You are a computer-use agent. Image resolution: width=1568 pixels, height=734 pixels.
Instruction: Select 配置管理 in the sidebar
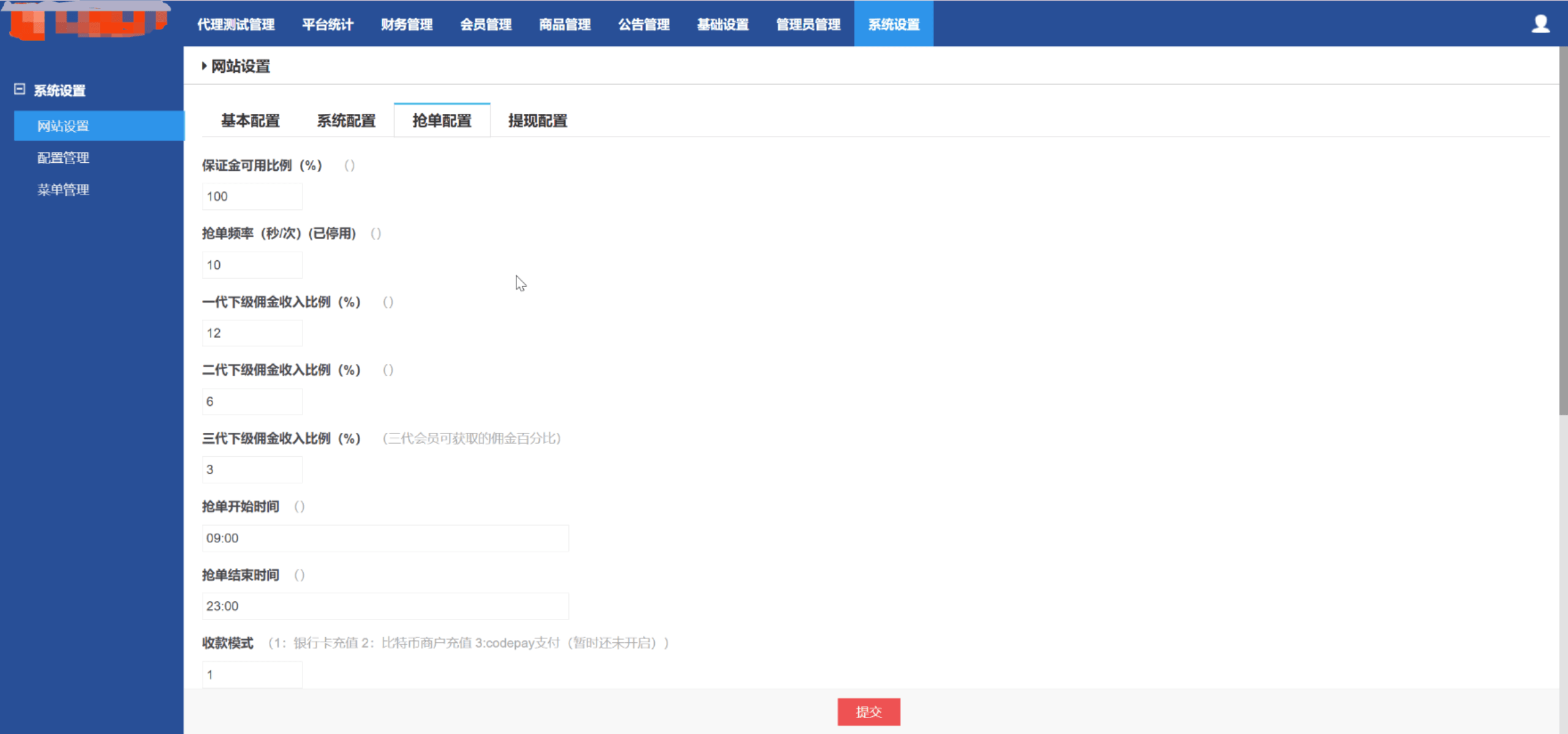63,158
